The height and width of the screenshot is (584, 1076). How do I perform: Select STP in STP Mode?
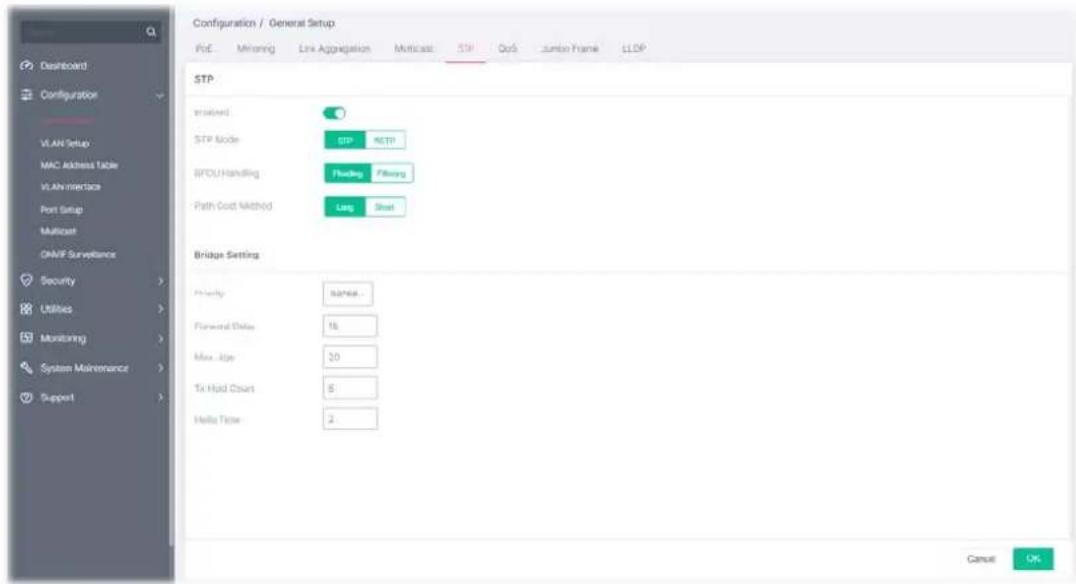click(x=344, y=140)
